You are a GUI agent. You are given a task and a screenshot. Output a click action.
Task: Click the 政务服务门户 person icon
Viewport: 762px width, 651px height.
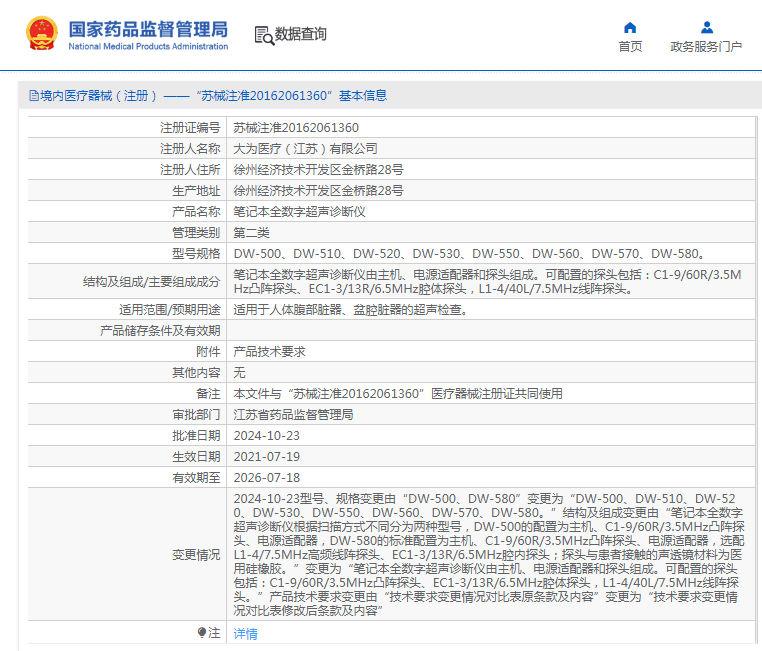tap(706, 27)
